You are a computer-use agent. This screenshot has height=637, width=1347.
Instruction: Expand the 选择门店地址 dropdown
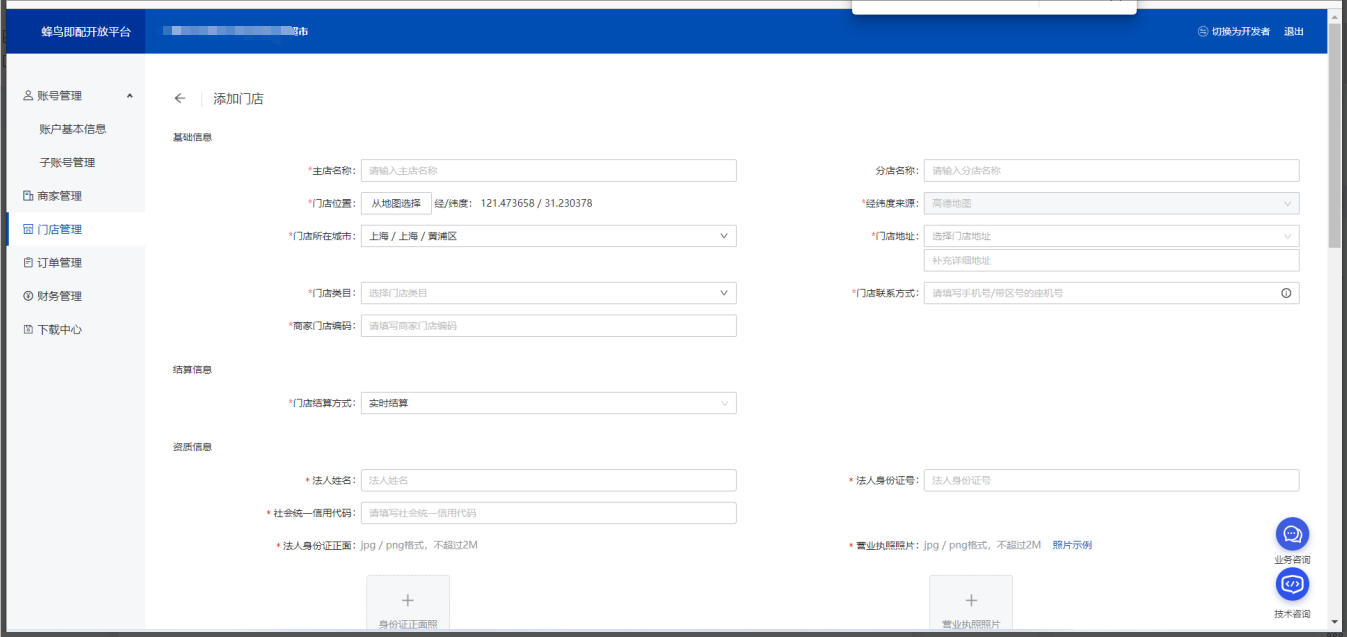tap(1111, 236)
